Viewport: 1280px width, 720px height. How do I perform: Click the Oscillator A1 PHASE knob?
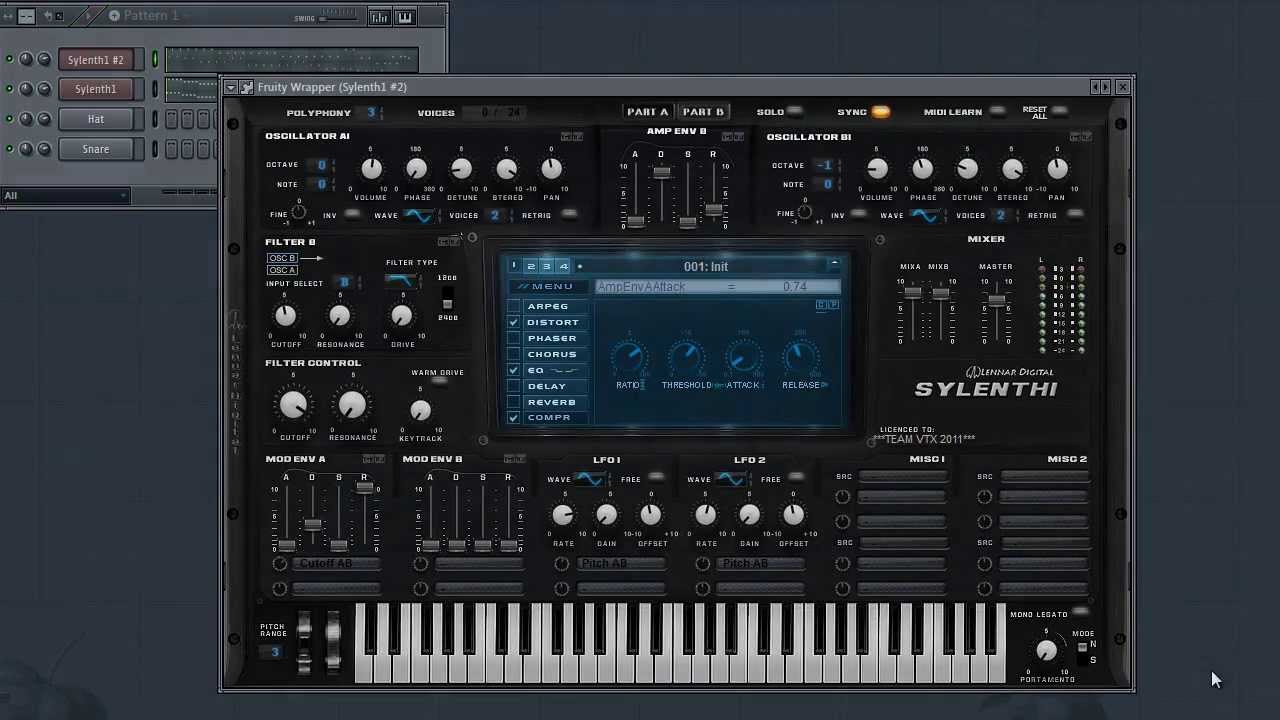point(416,169)
